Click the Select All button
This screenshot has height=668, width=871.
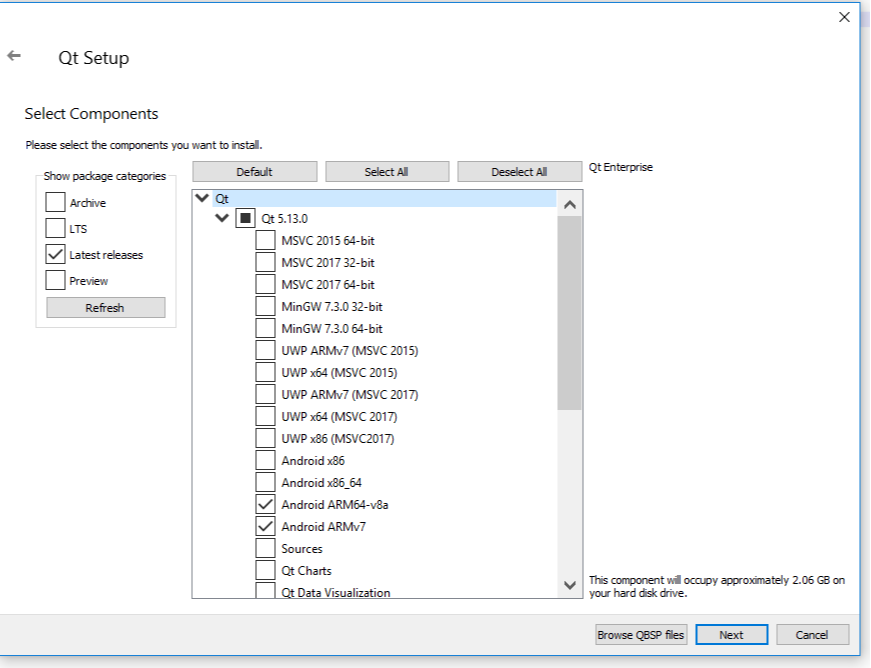pyautogui.click(x=386, y=172)
